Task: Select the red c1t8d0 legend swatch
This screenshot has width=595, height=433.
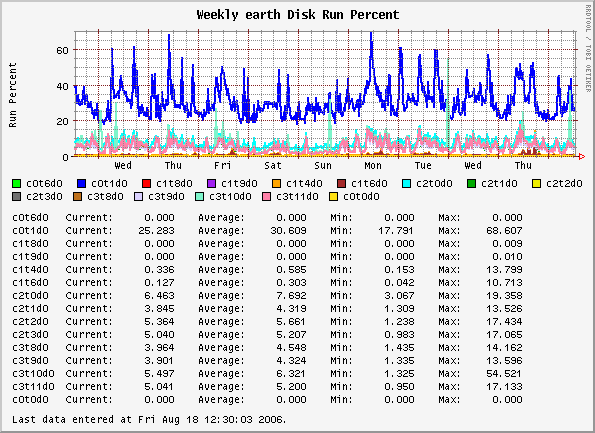Action: tap(146, 184)
